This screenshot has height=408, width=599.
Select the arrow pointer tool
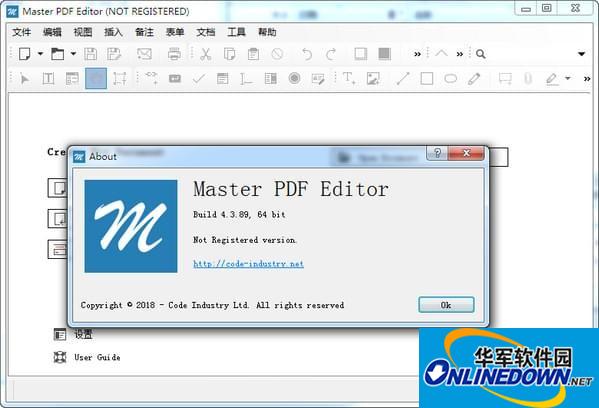25,79
